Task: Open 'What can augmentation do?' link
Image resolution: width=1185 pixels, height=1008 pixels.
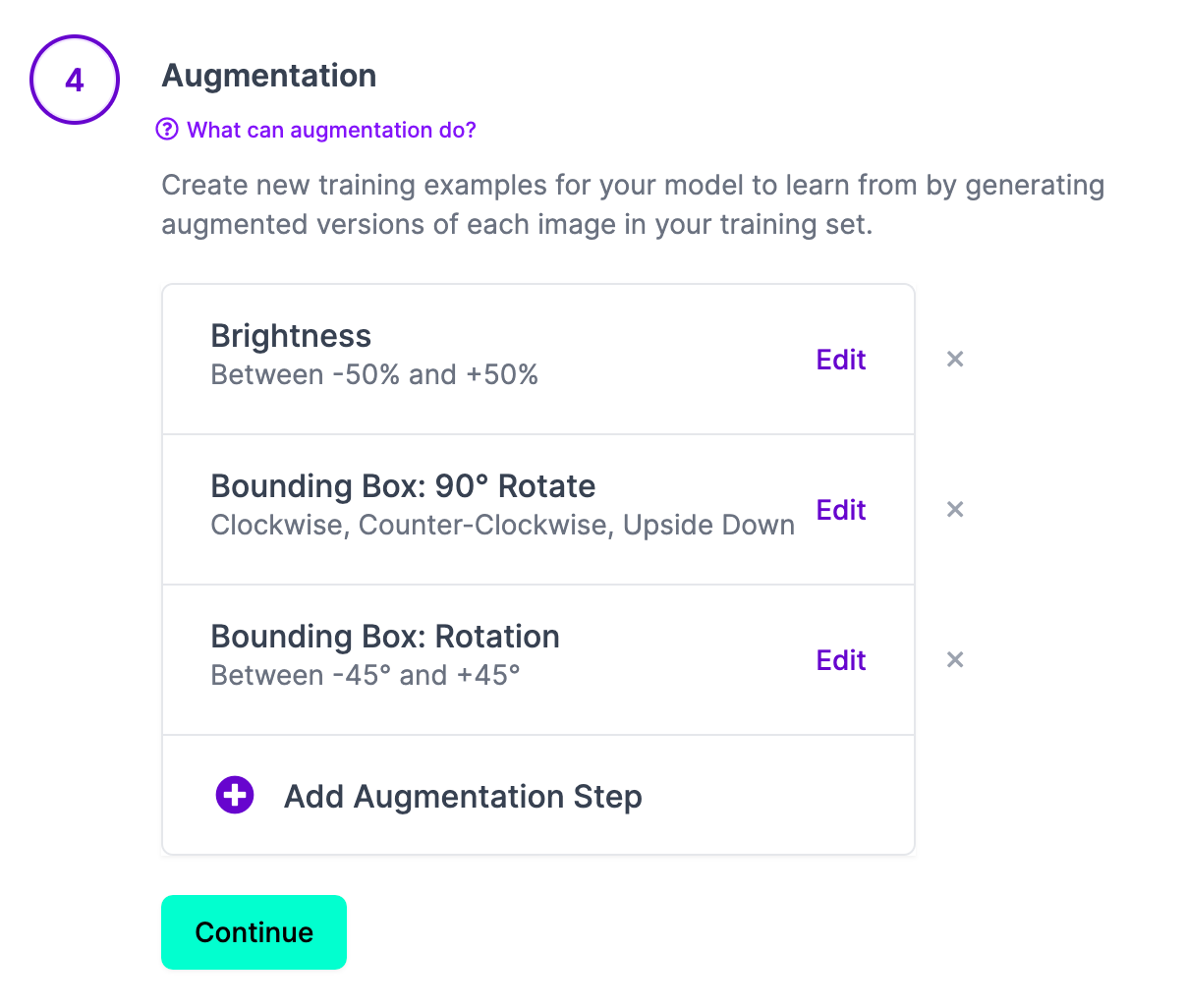Action: pos(331,130)
